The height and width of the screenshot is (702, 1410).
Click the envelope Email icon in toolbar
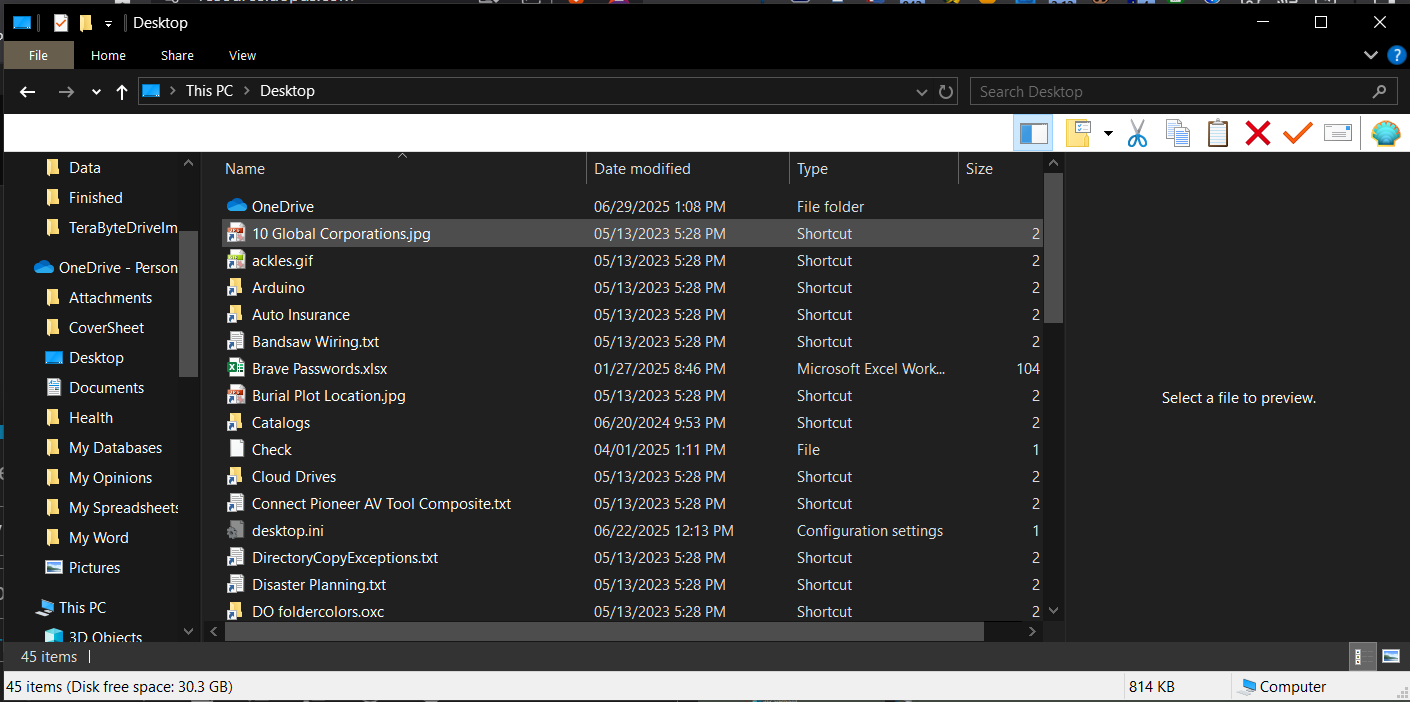click(1337, 133)
